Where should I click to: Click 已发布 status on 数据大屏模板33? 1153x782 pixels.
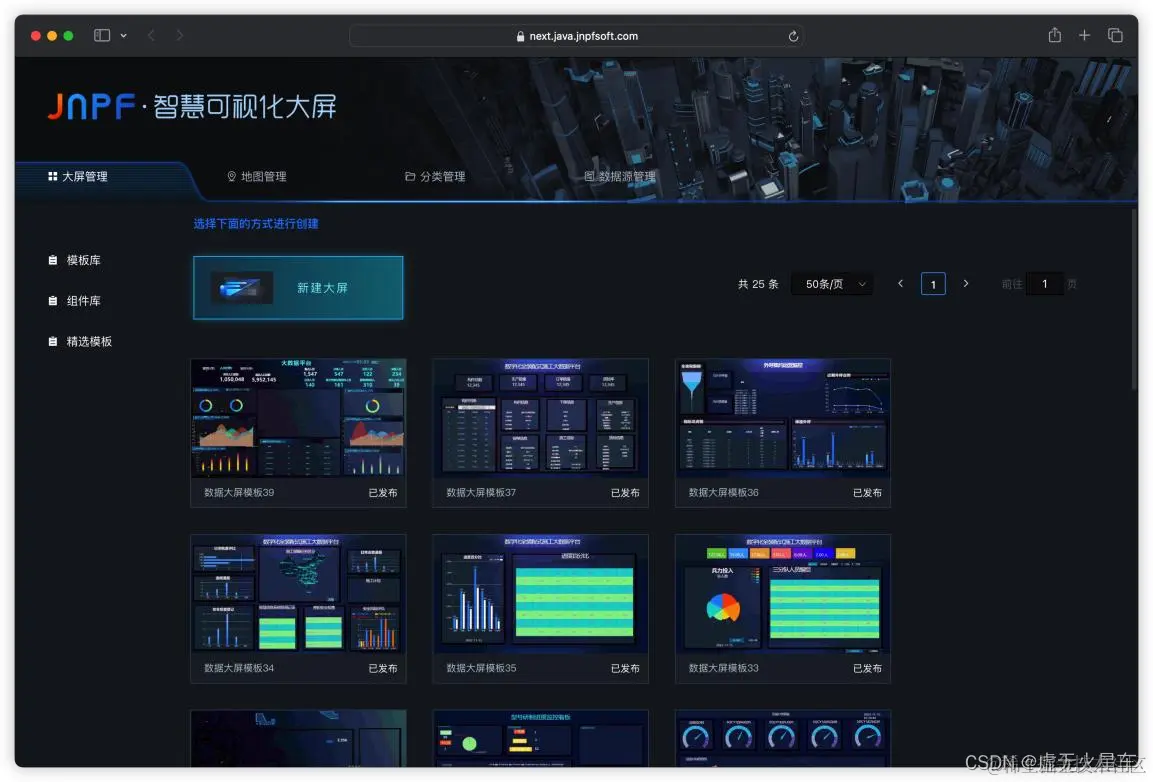(867, 669)
